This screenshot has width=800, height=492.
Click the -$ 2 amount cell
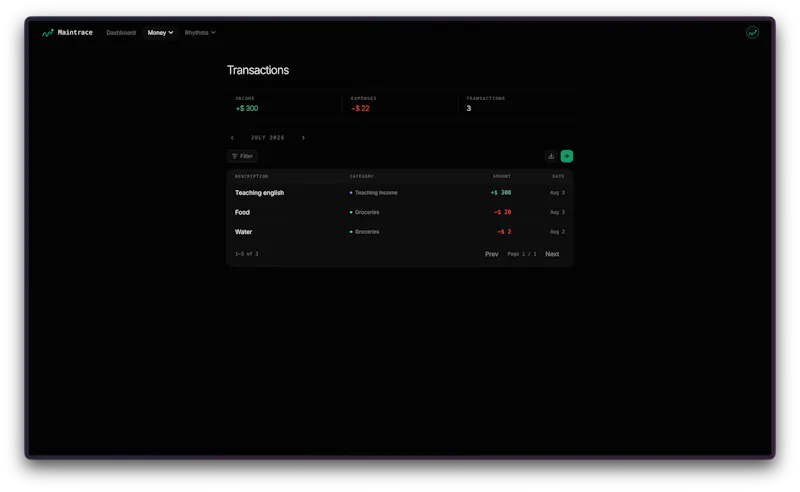click(504, 232)
